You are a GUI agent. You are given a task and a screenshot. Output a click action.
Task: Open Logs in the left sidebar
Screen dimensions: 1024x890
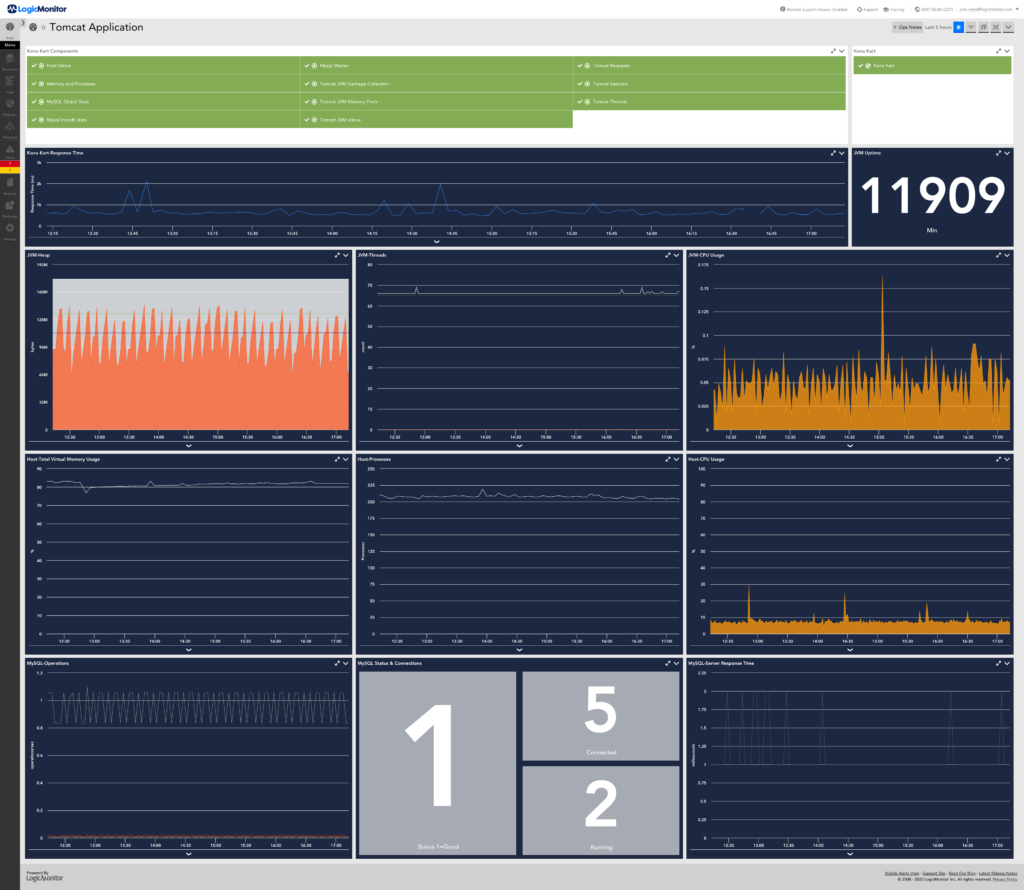coord(10,83)
